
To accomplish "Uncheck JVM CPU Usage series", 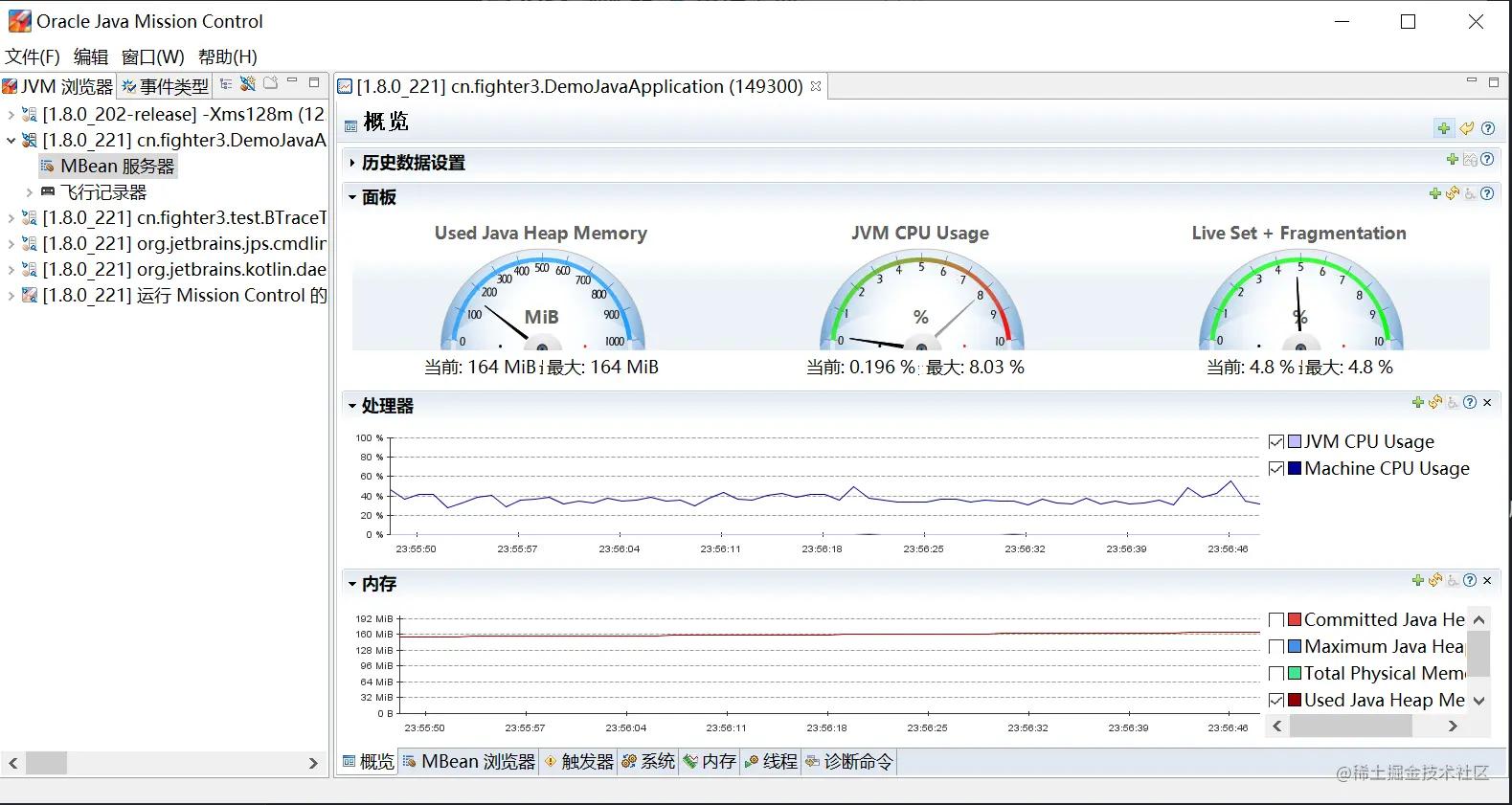I will pyautogui.click(x=1275, y=441).
